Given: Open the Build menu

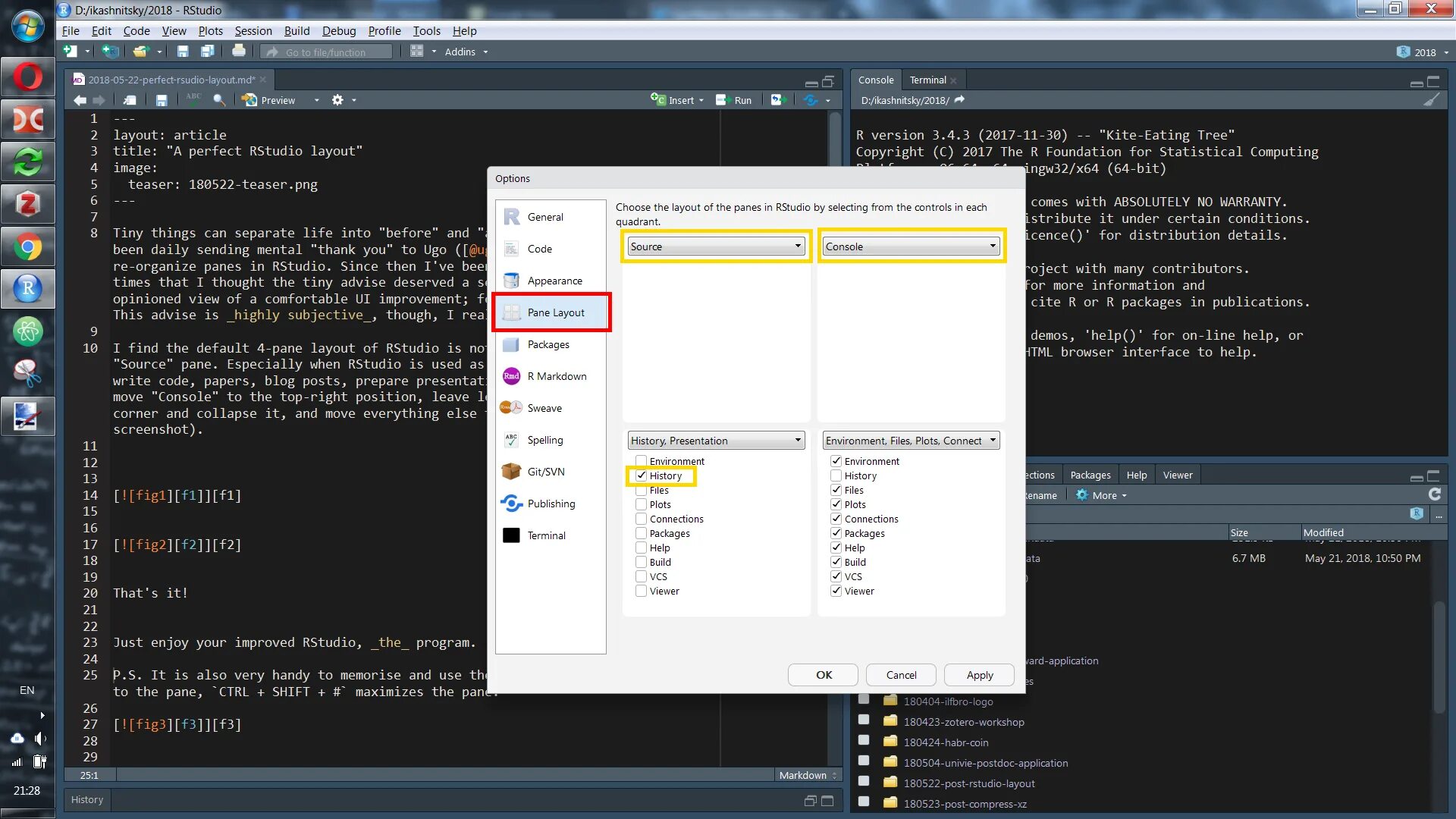Looking at the screenshot, I should click(x=297, y=31).
